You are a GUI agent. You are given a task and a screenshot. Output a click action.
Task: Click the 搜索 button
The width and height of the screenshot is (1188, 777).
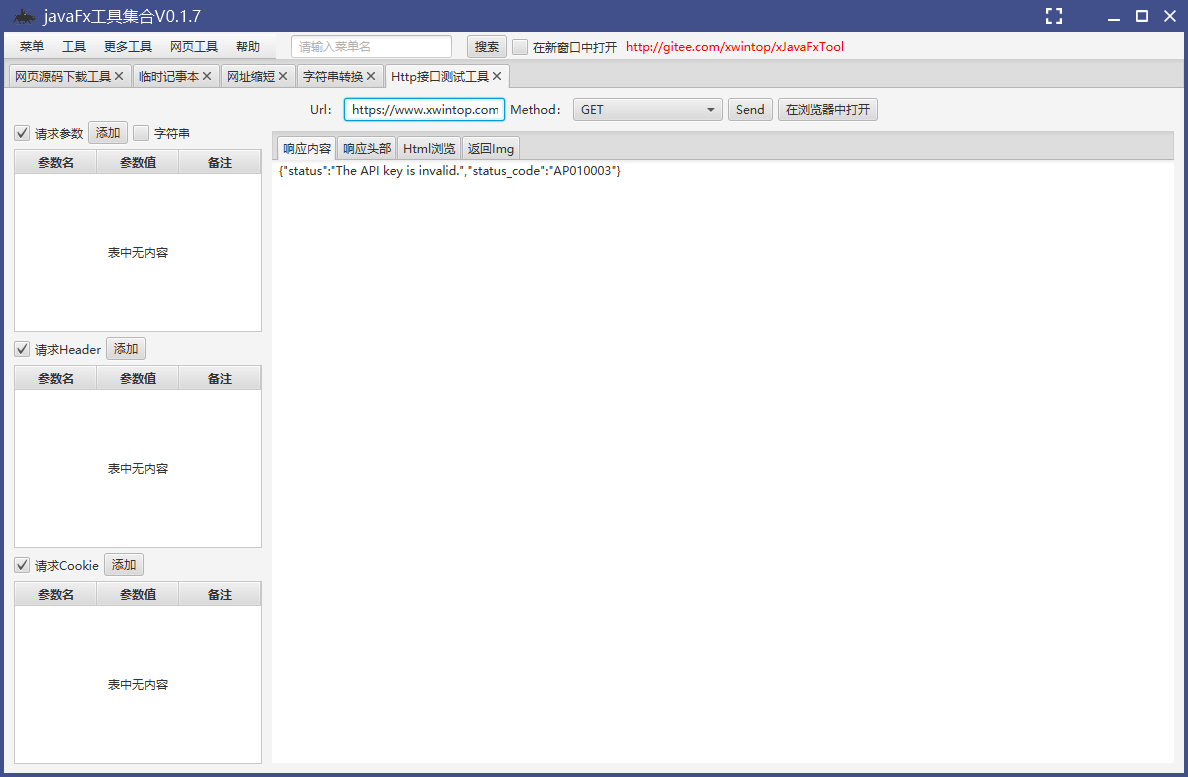[x=486, y=47]
